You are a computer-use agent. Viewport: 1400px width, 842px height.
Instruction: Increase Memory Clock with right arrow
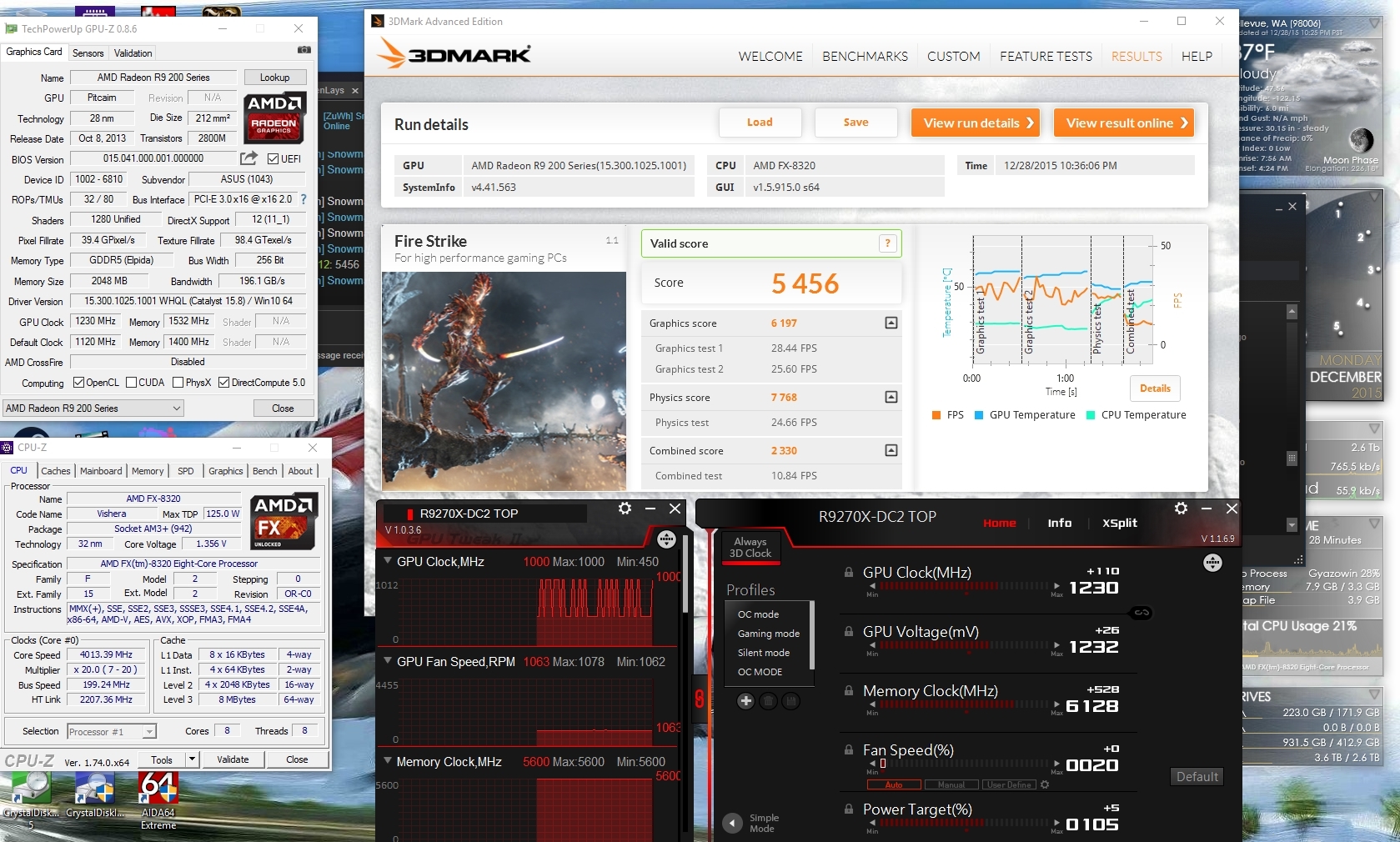1056,704
